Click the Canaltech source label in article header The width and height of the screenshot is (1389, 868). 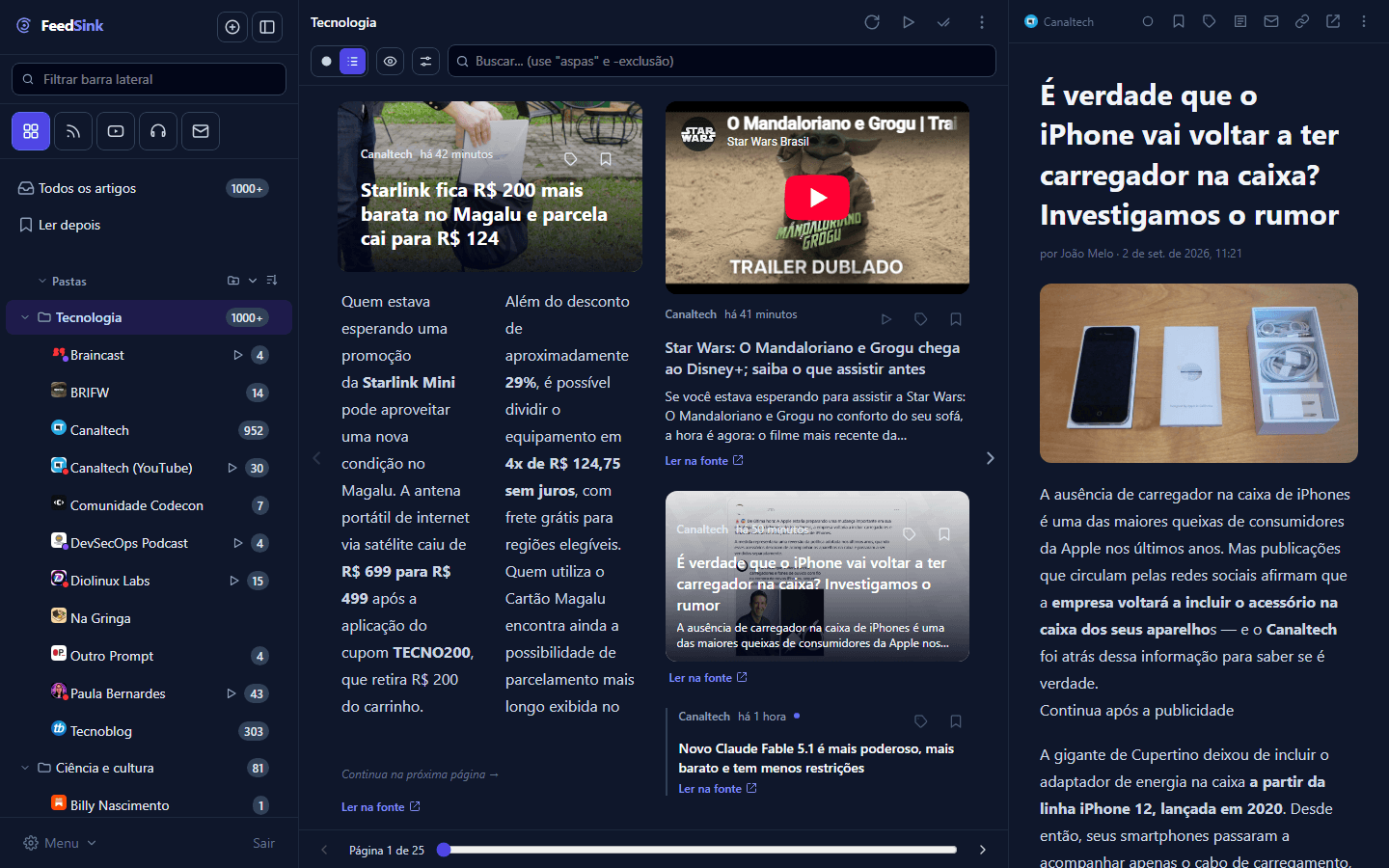click(1059, 21)
